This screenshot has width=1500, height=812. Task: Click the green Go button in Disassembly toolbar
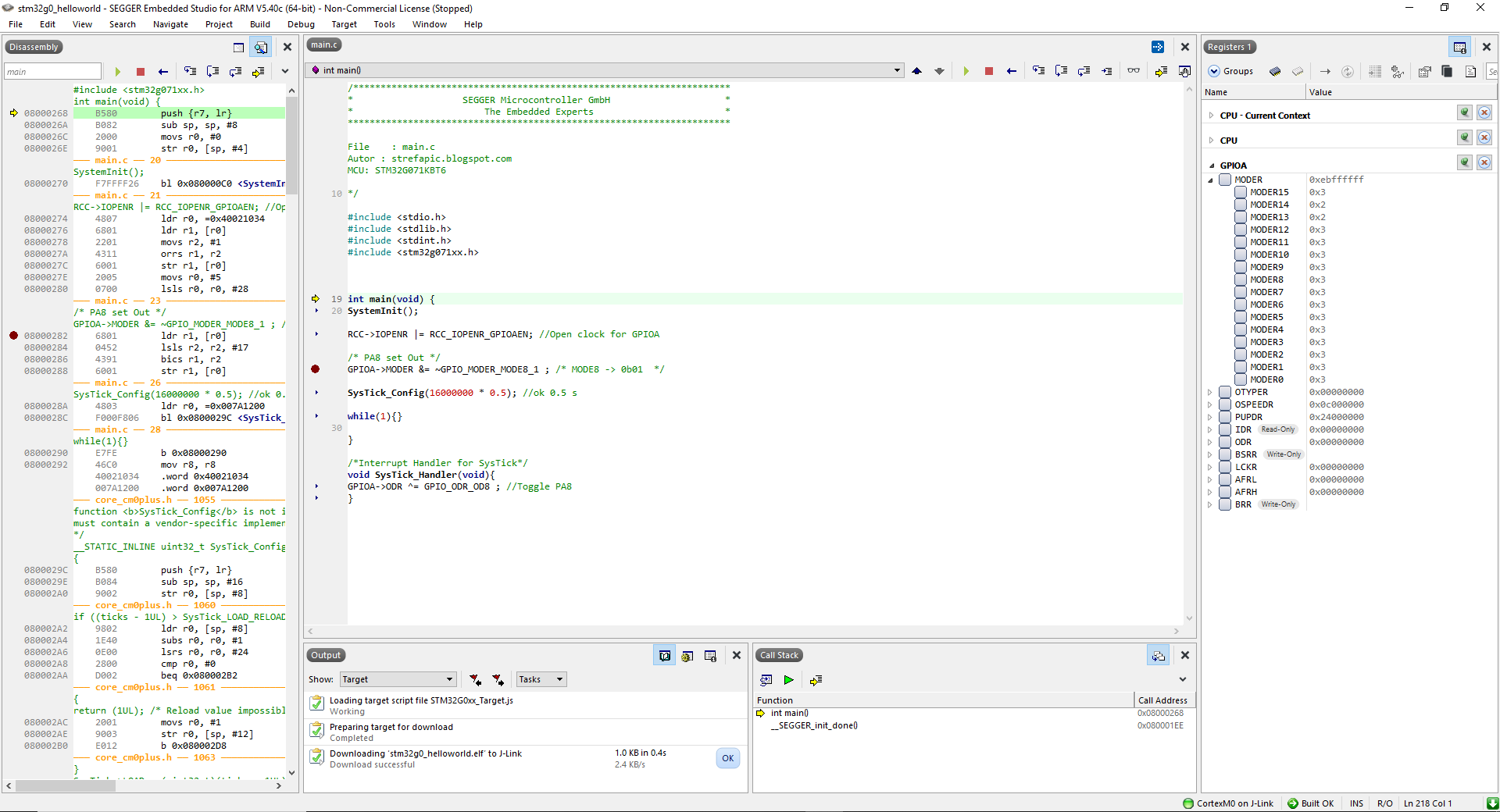[117, 71]
